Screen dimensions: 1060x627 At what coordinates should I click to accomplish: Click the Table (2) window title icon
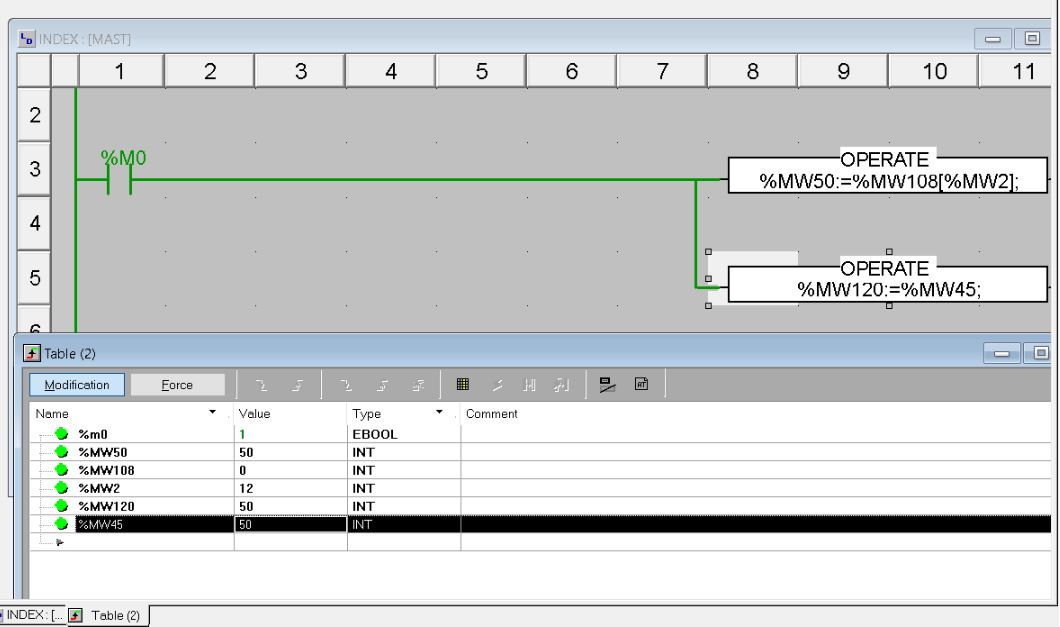[x=32, y=353]
